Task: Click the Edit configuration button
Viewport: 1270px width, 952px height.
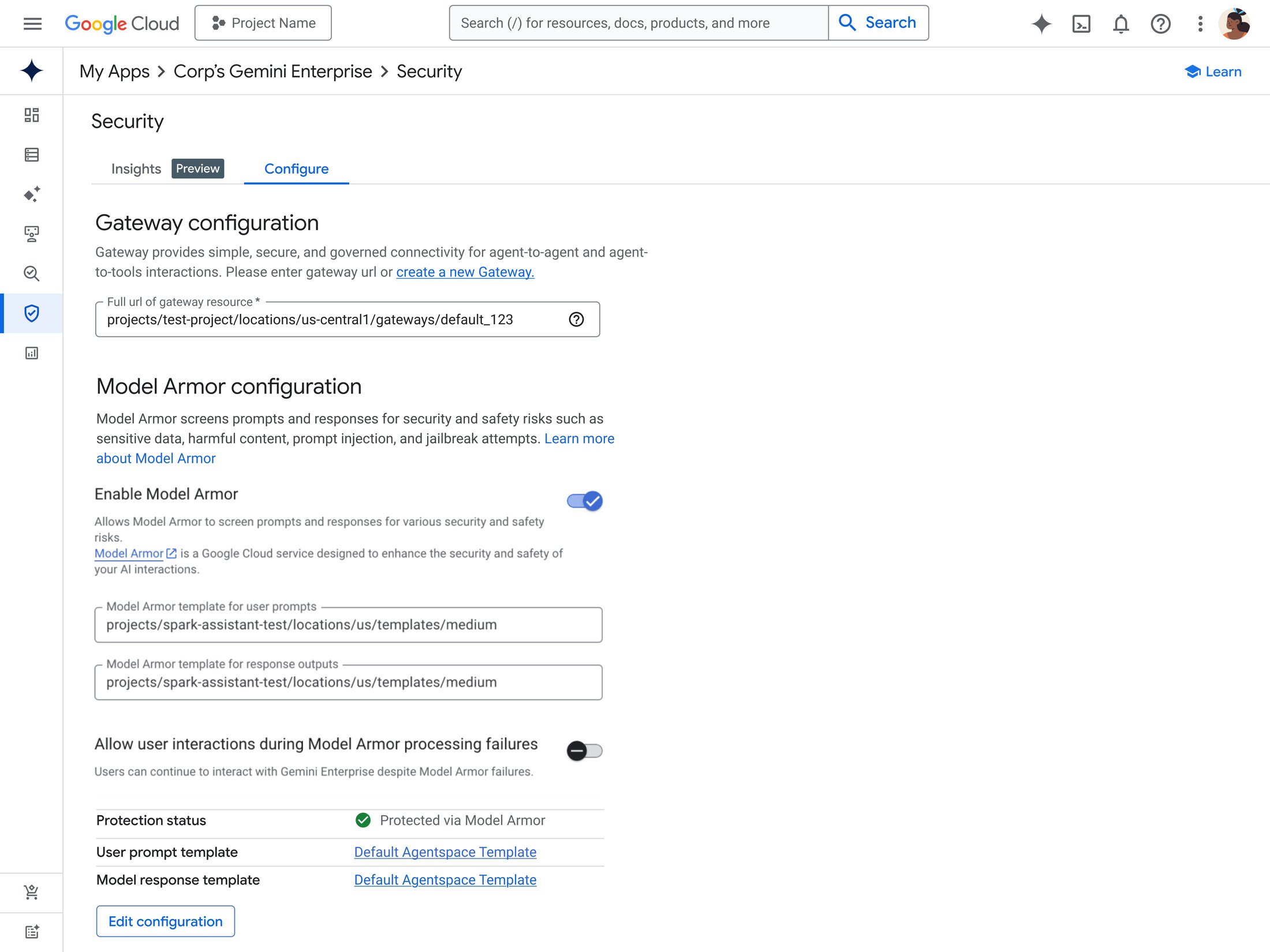Action: (x=166, y=921)
